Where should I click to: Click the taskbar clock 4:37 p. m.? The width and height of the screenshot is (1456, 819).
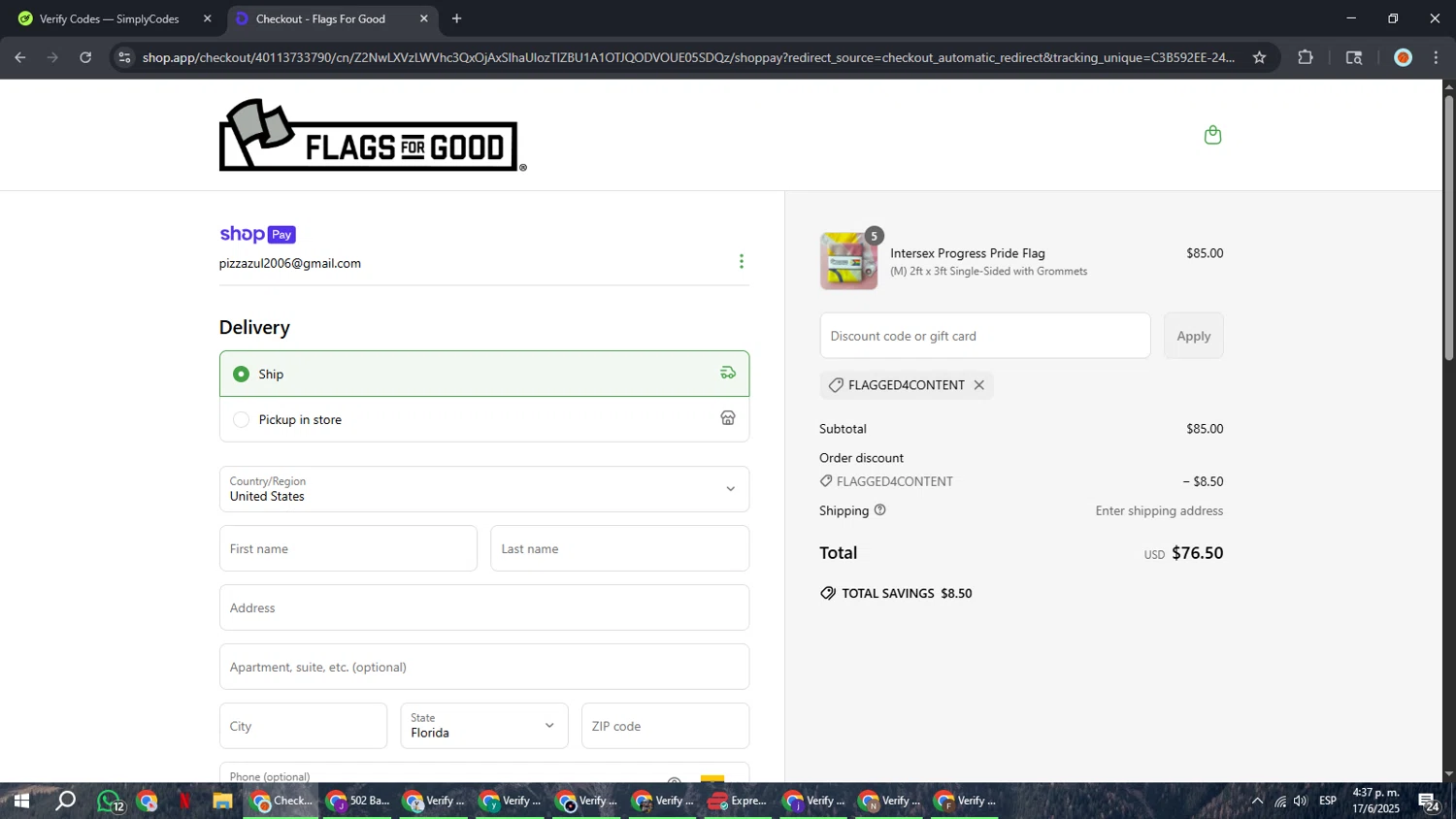point(1375,793)
